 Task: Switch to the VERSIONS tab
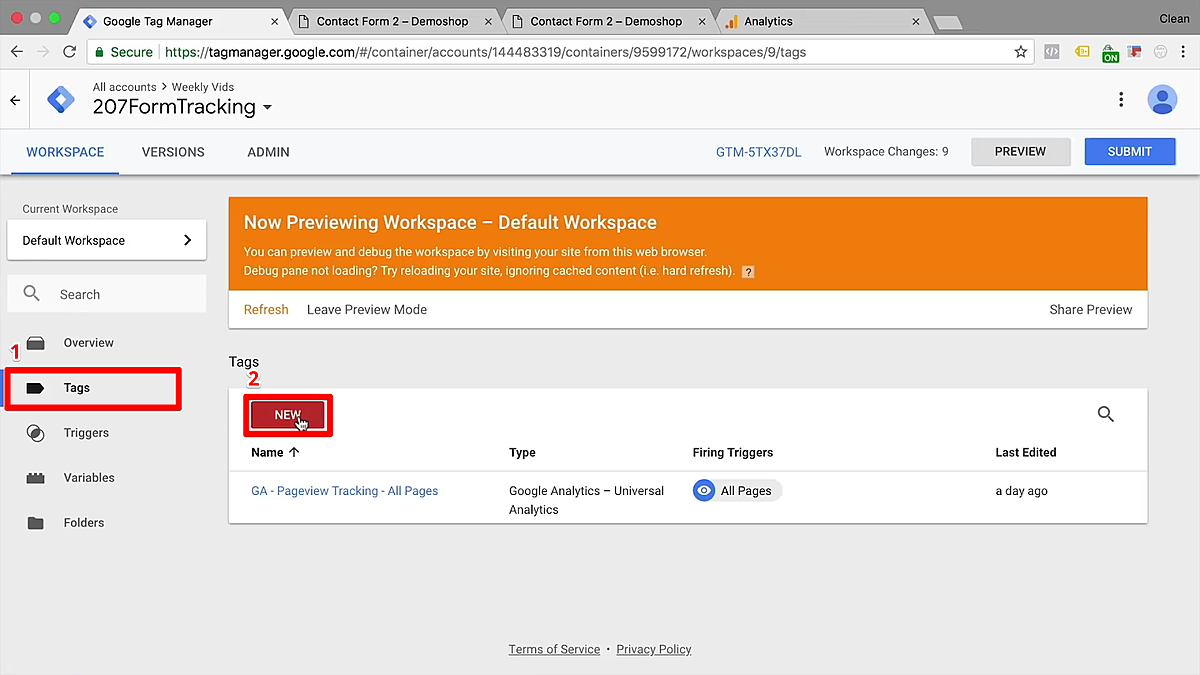(173, 152)
